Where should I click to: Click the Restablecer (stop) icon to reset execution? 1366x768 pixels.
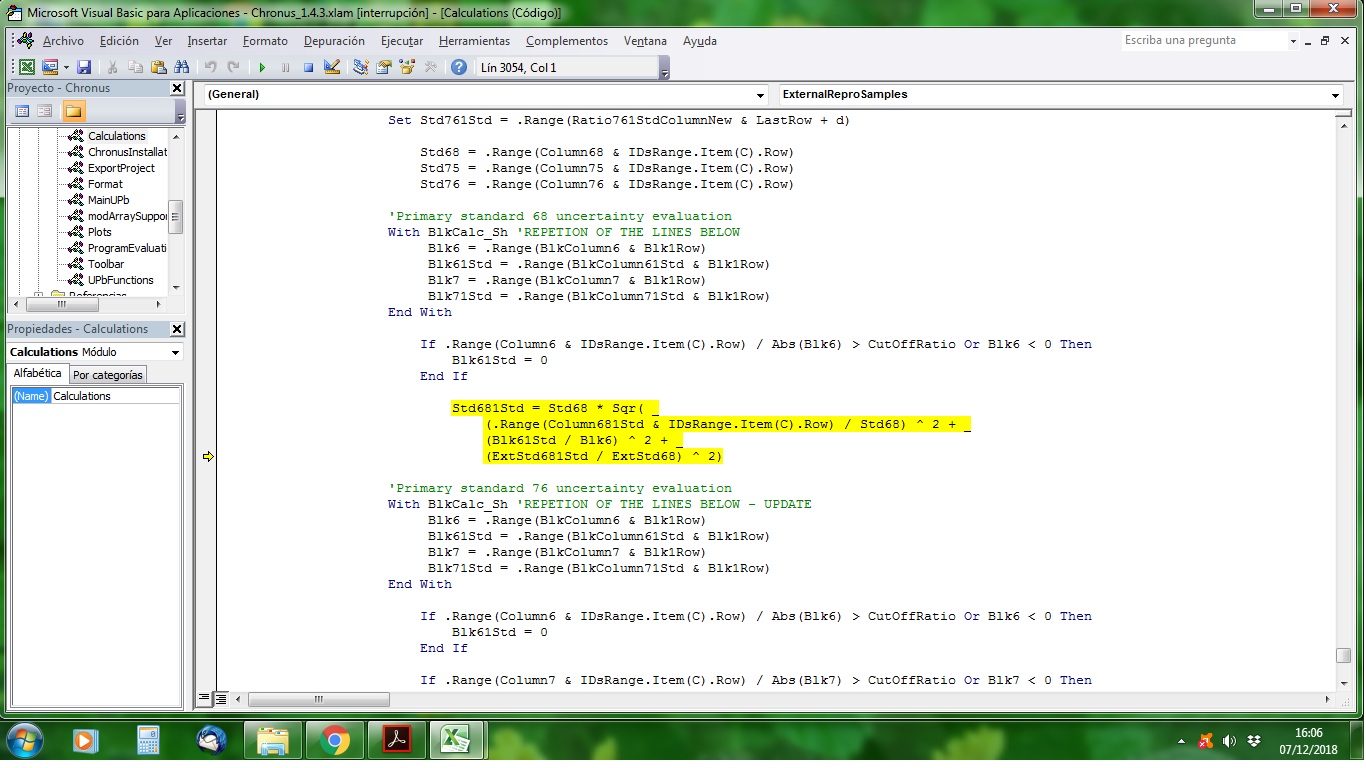[308, 67]
